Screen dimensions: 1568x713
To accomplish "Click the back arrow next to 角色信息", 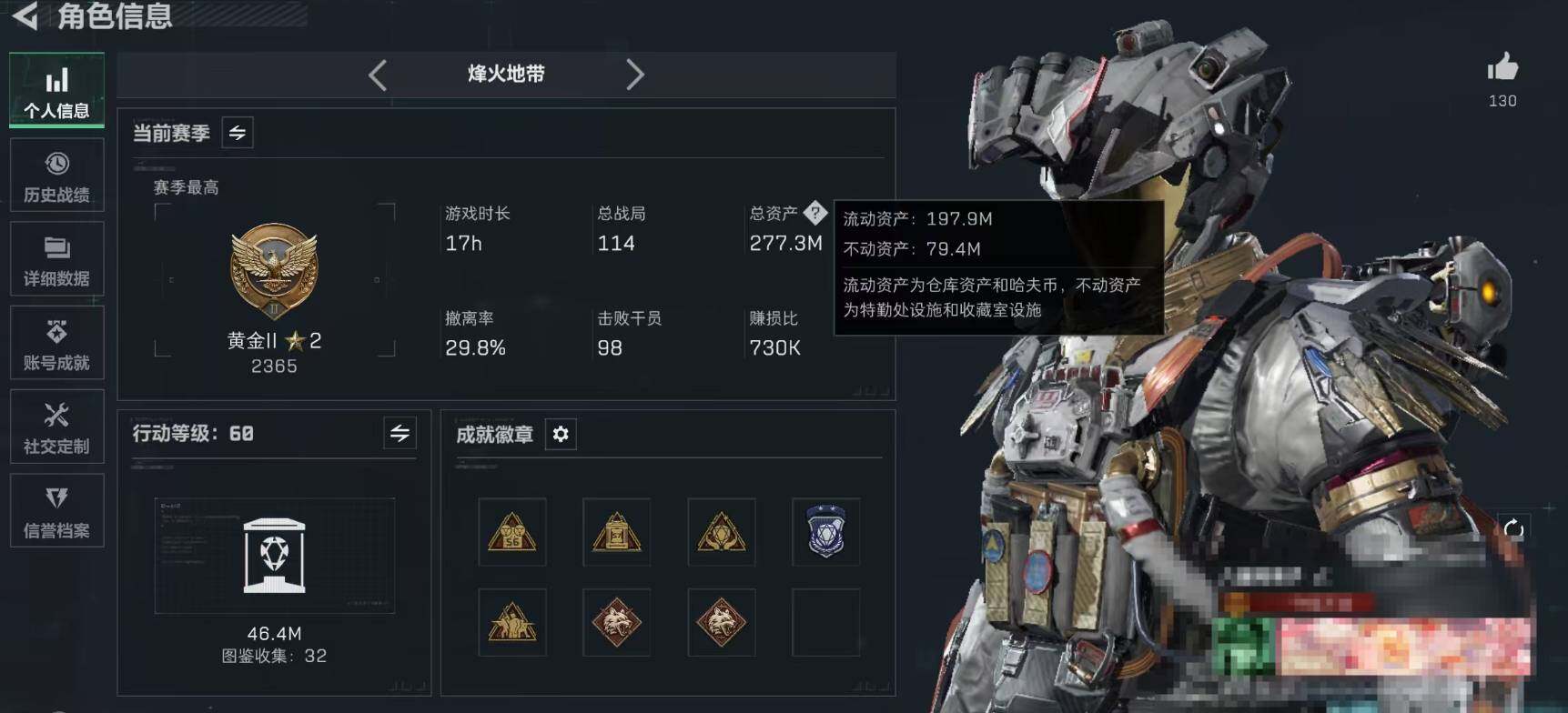I will (25, 15).
